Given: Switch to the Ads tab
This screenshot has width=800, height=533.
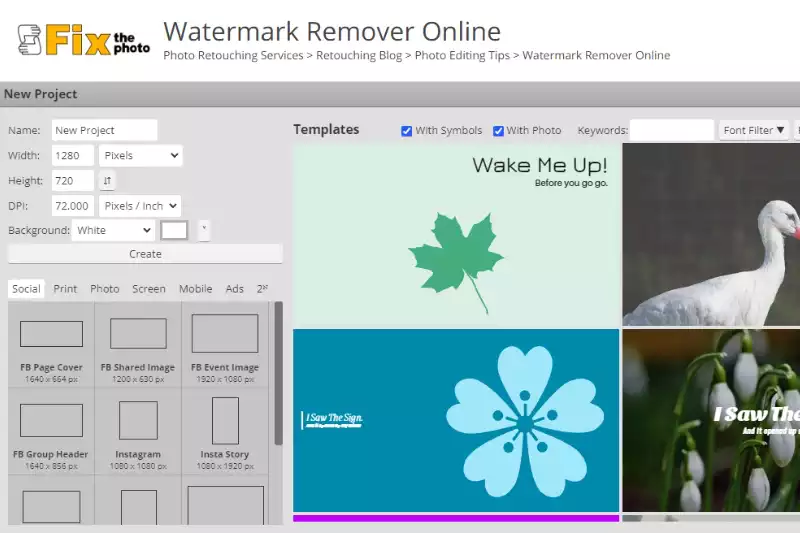Looking at the screenshot, I should [x=235, y=289].
